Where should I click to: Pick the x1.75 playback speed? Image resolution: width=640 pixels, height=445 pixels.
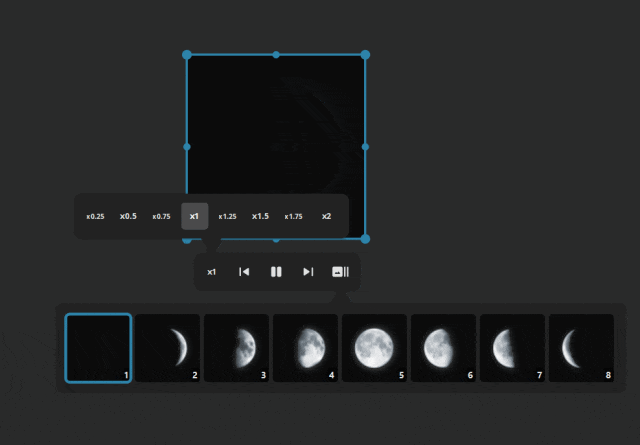point(293,216)
